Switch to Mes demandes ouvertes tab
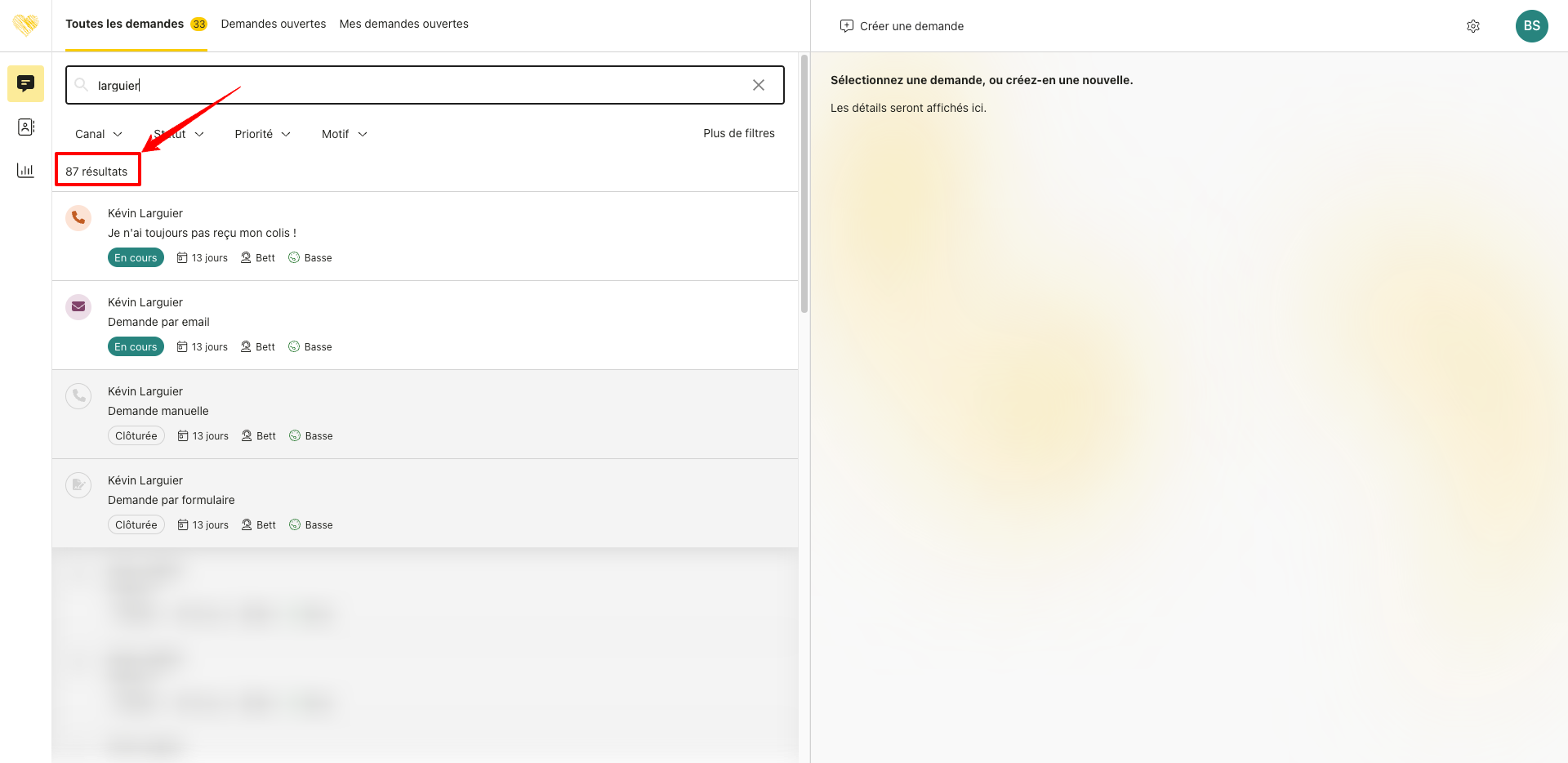The height and width of the screenshot is (763, 1568). (x=403, y=24)
